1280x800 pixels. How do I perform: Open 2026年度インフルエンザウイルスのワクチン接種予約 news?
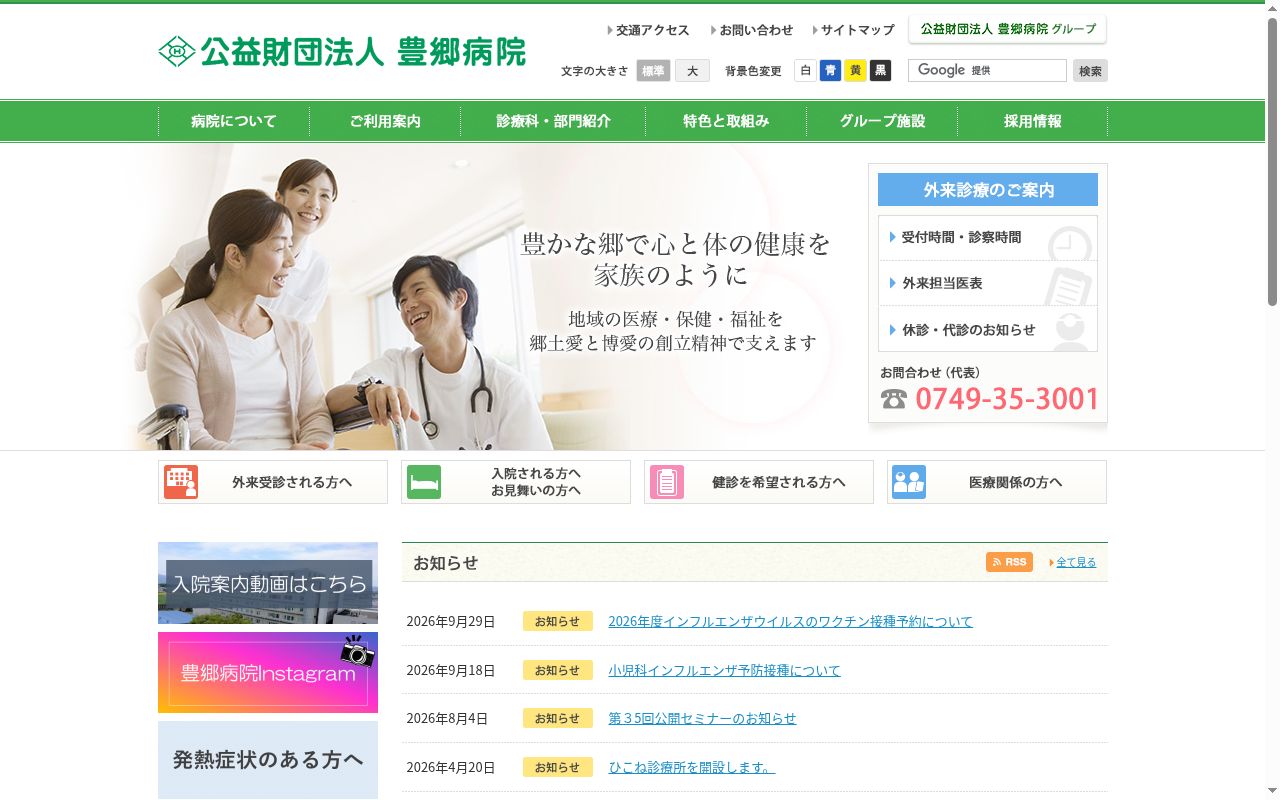coord(790,621)
